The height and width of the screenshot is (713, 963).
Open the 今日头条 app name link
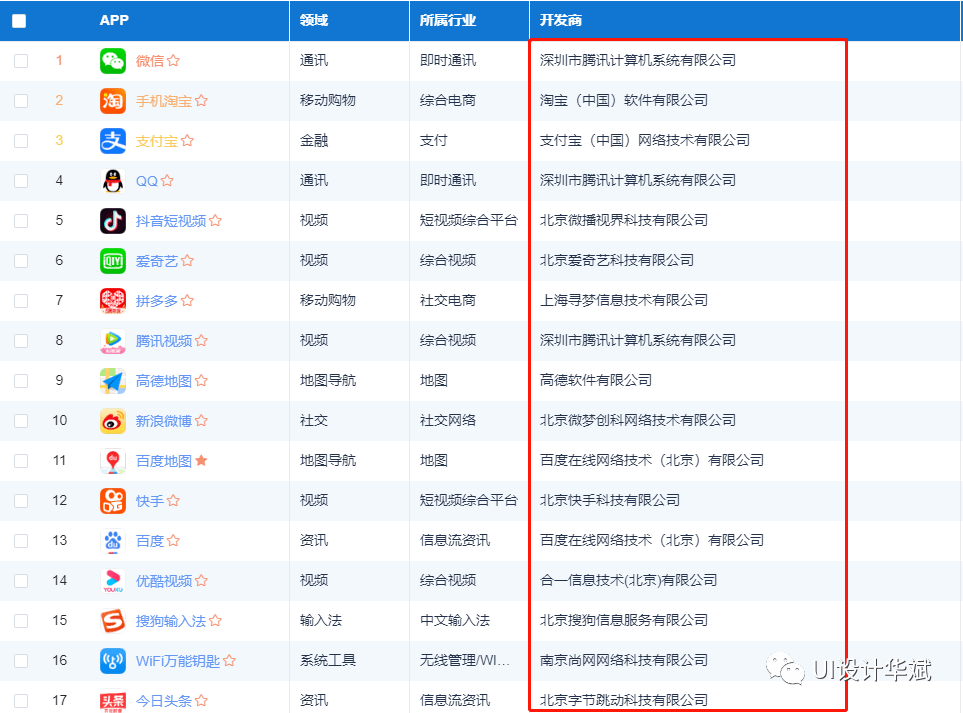click(x=164, y=701)
